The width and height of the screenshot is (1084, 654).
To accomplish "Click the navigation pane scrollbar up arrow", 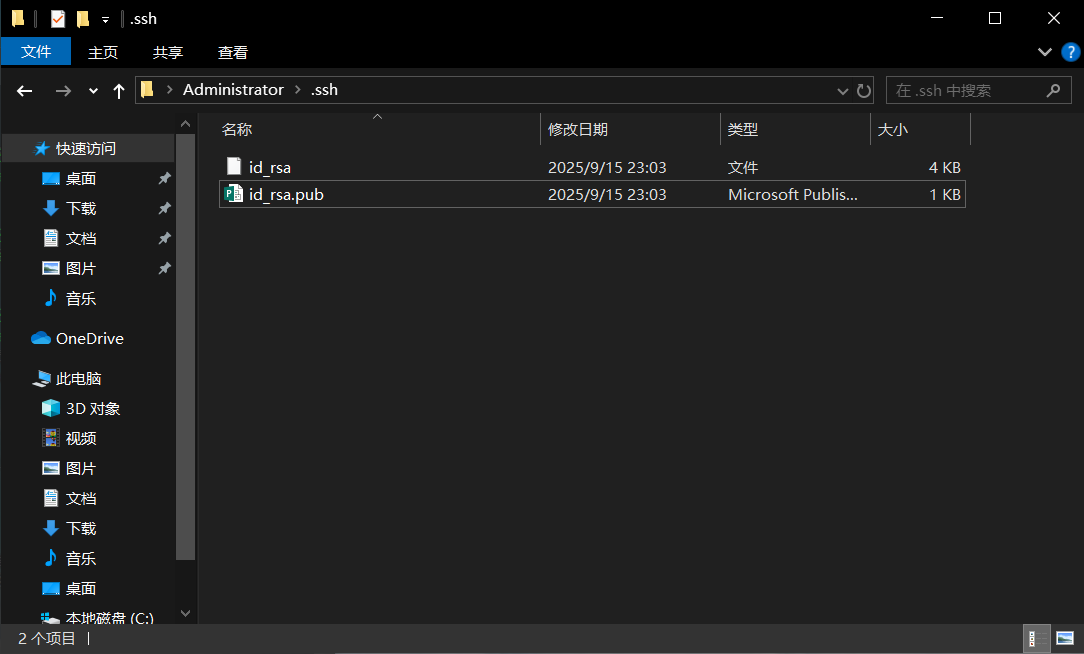I will pos(185,124).
